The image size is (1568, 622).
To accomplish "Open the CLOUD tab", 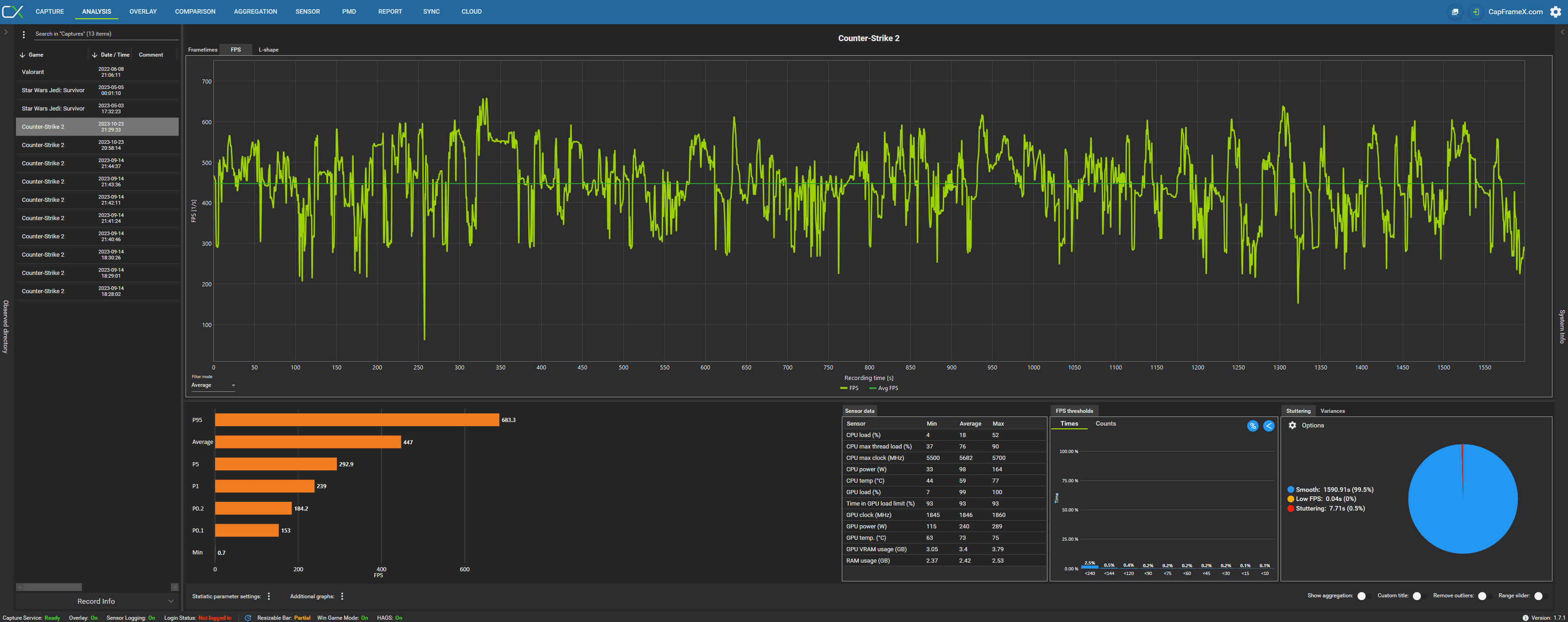I will point(471,11).
